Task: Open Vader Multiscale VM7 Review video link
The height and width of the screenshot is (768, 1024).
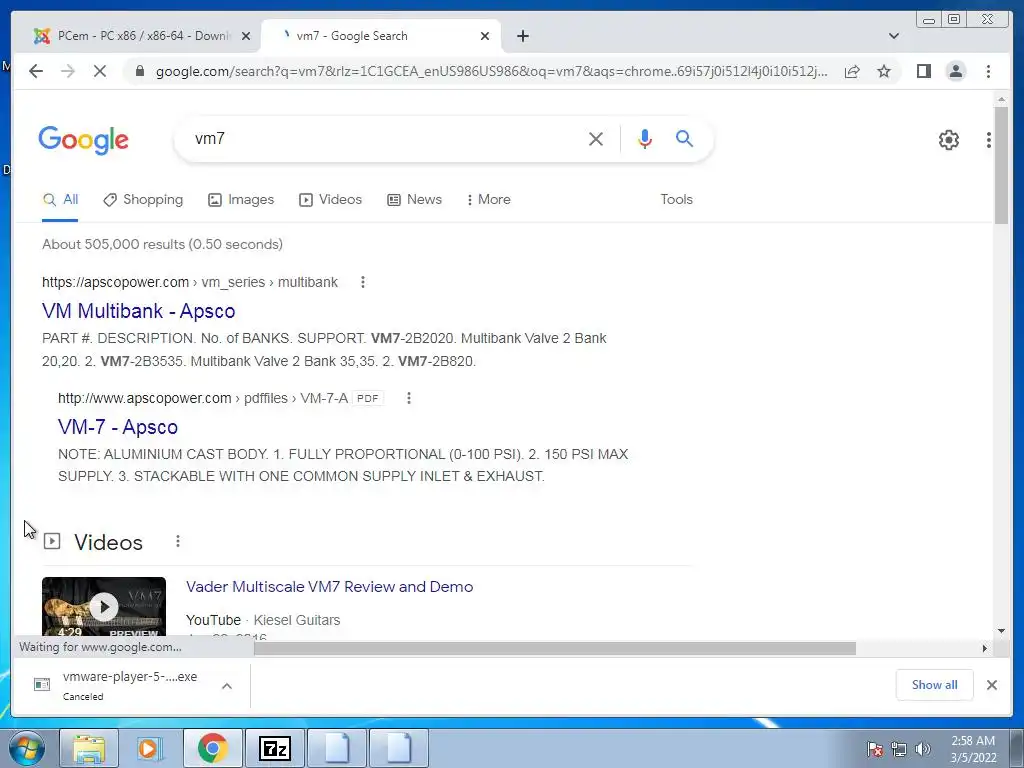Action: (329, 586)
